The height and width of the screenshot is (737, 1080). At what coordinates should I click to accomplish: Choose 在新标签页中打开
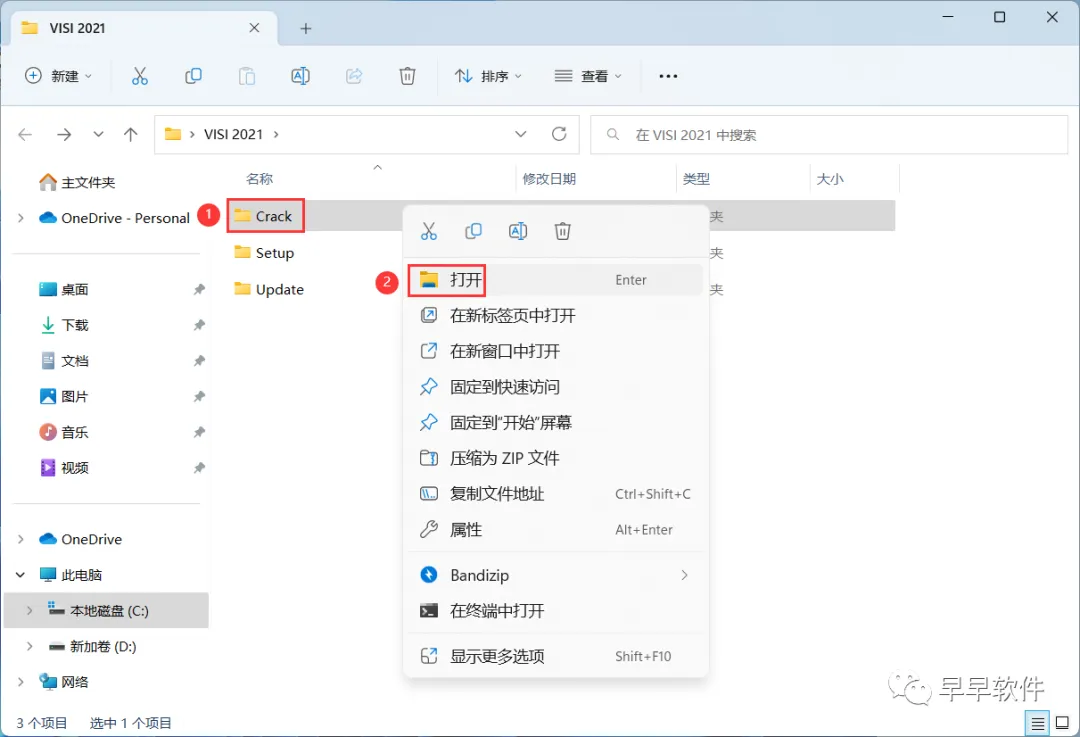tap(555, 315)
